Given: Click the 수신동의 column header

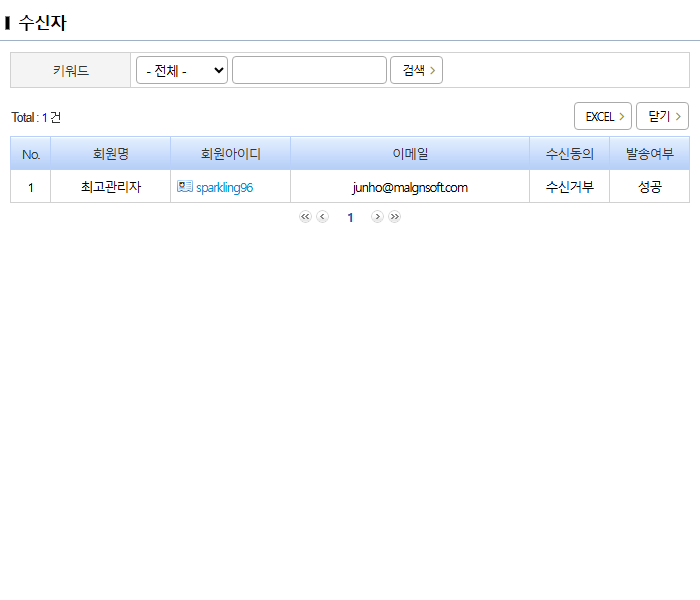Looking at the screenshot, I should pyautogui.click(x=570, y=154).
